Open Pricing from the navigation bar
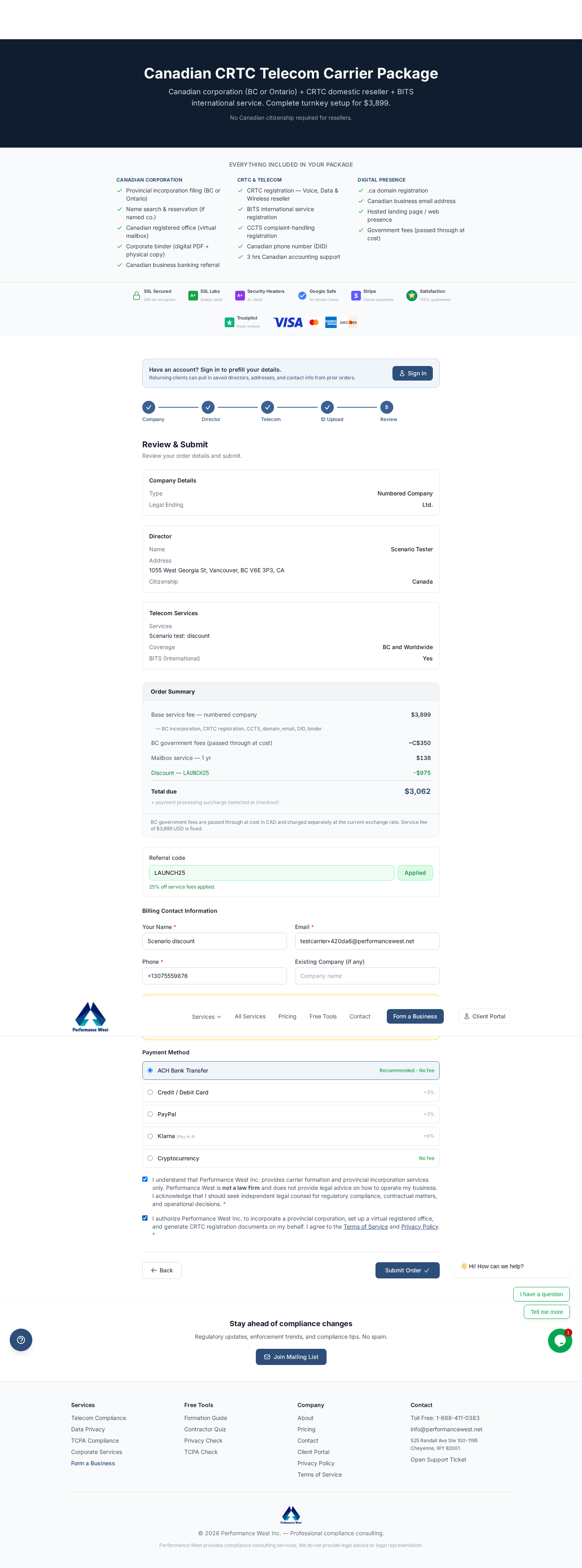The height and width of the screenshot is (1568, 582). (287, 1016)
